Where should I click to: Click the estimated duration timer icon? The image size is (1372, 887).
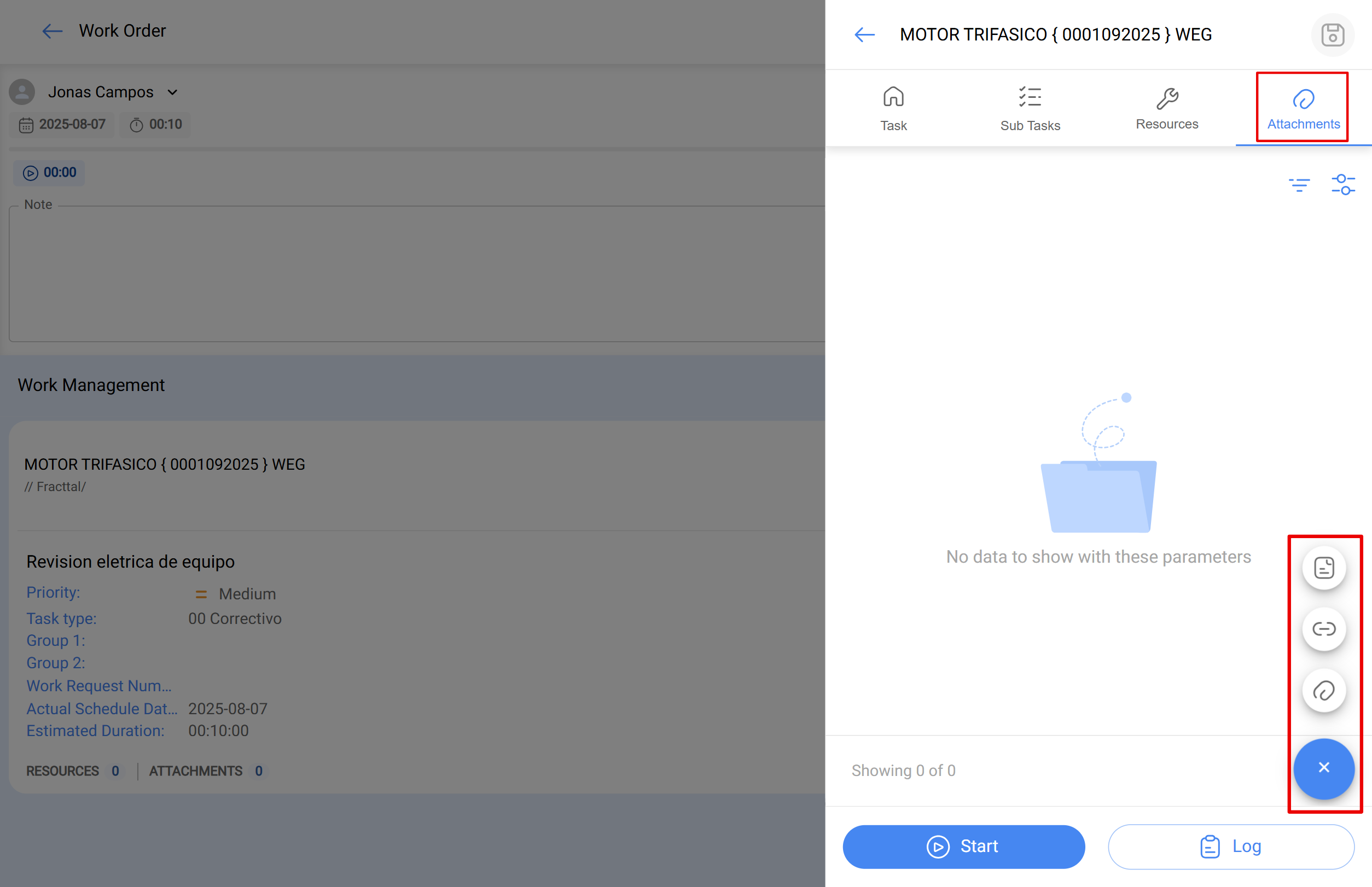137,125
